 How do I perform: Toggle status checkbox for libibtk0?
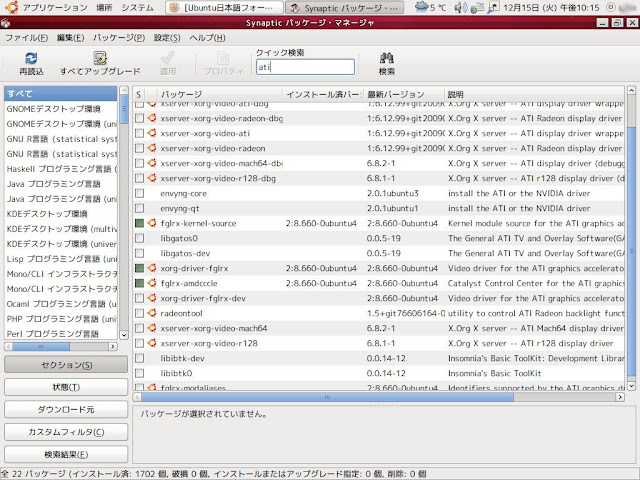tap(140, 373)
